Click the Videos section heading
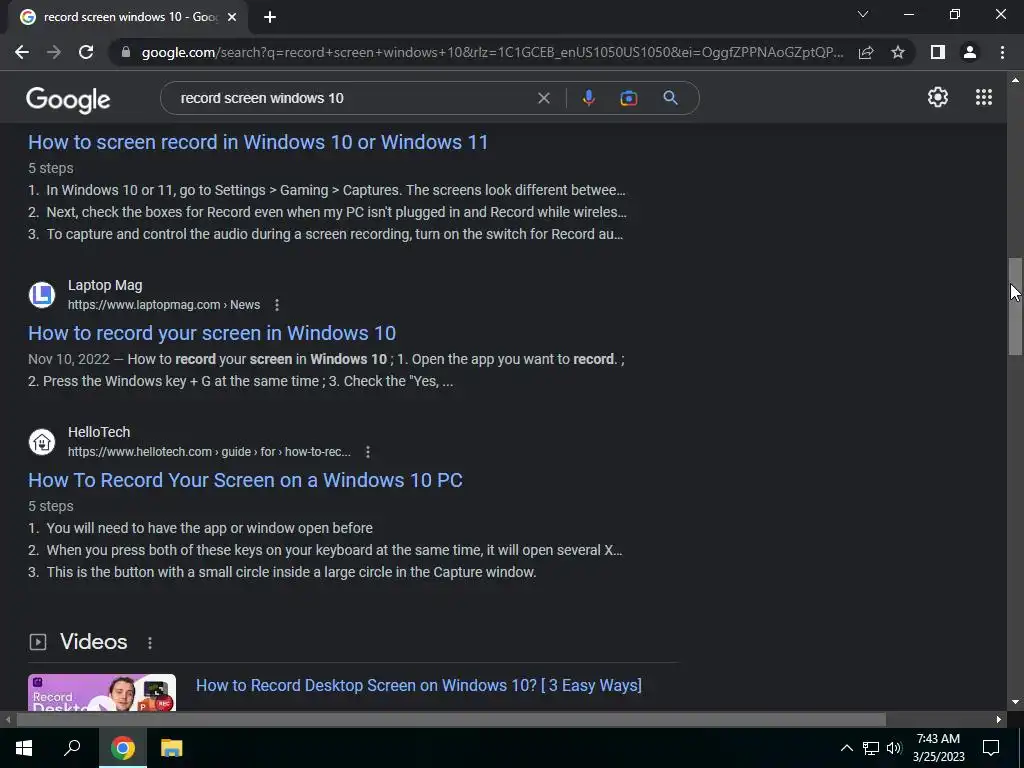Screen dimensions: 1024x768 click(93, 642)
